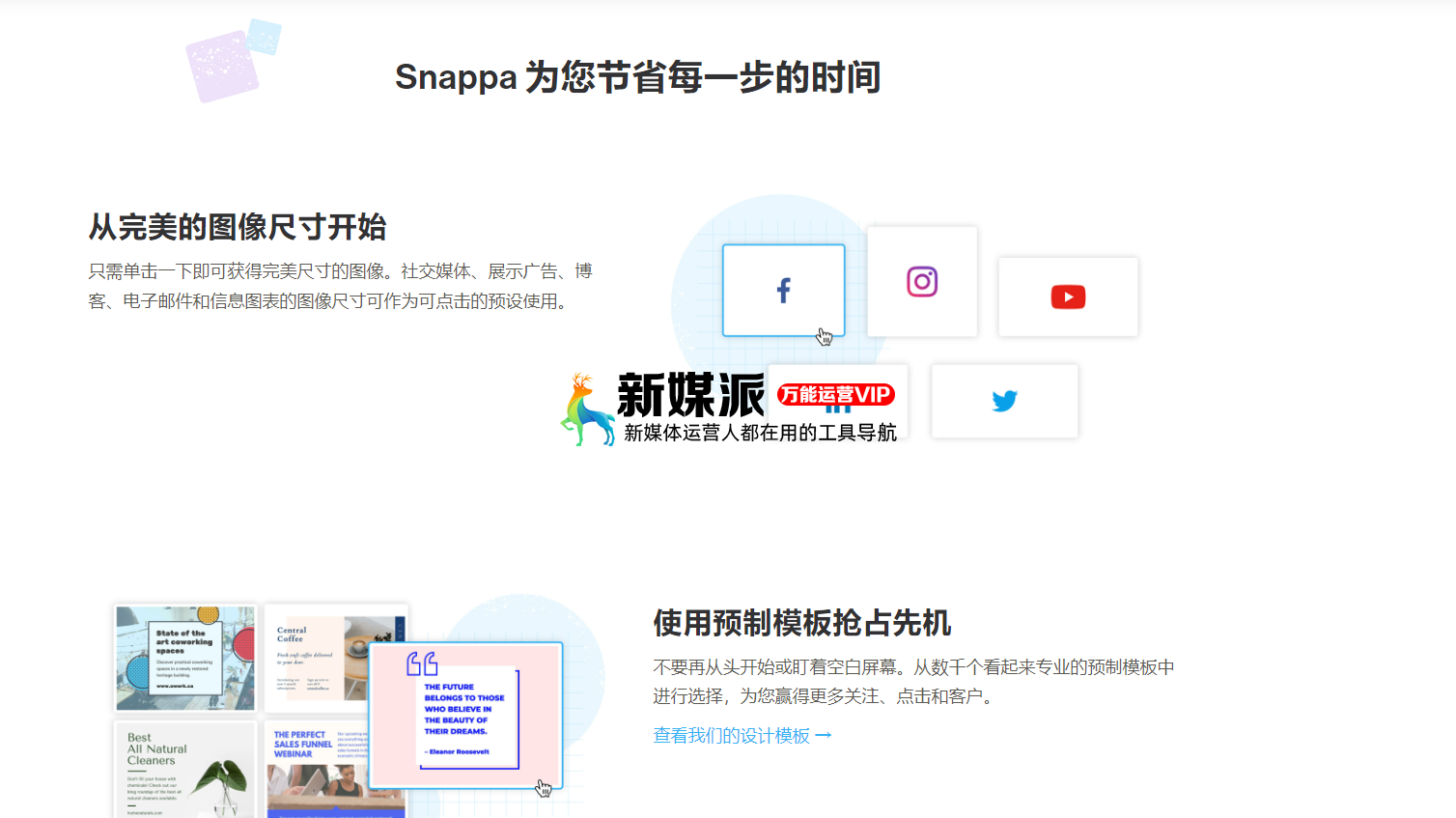
Task: Select the Instagram icon card
Action: (x=922, y=282)
